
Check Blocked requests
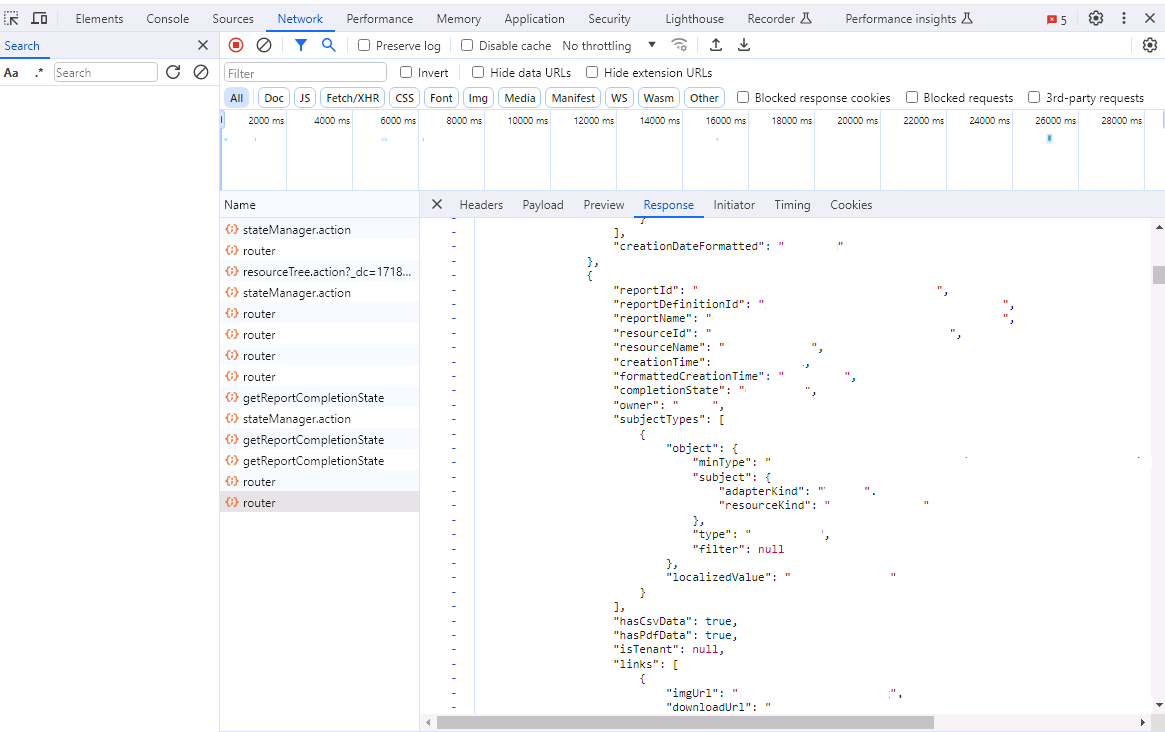click(x=912, y=97)
